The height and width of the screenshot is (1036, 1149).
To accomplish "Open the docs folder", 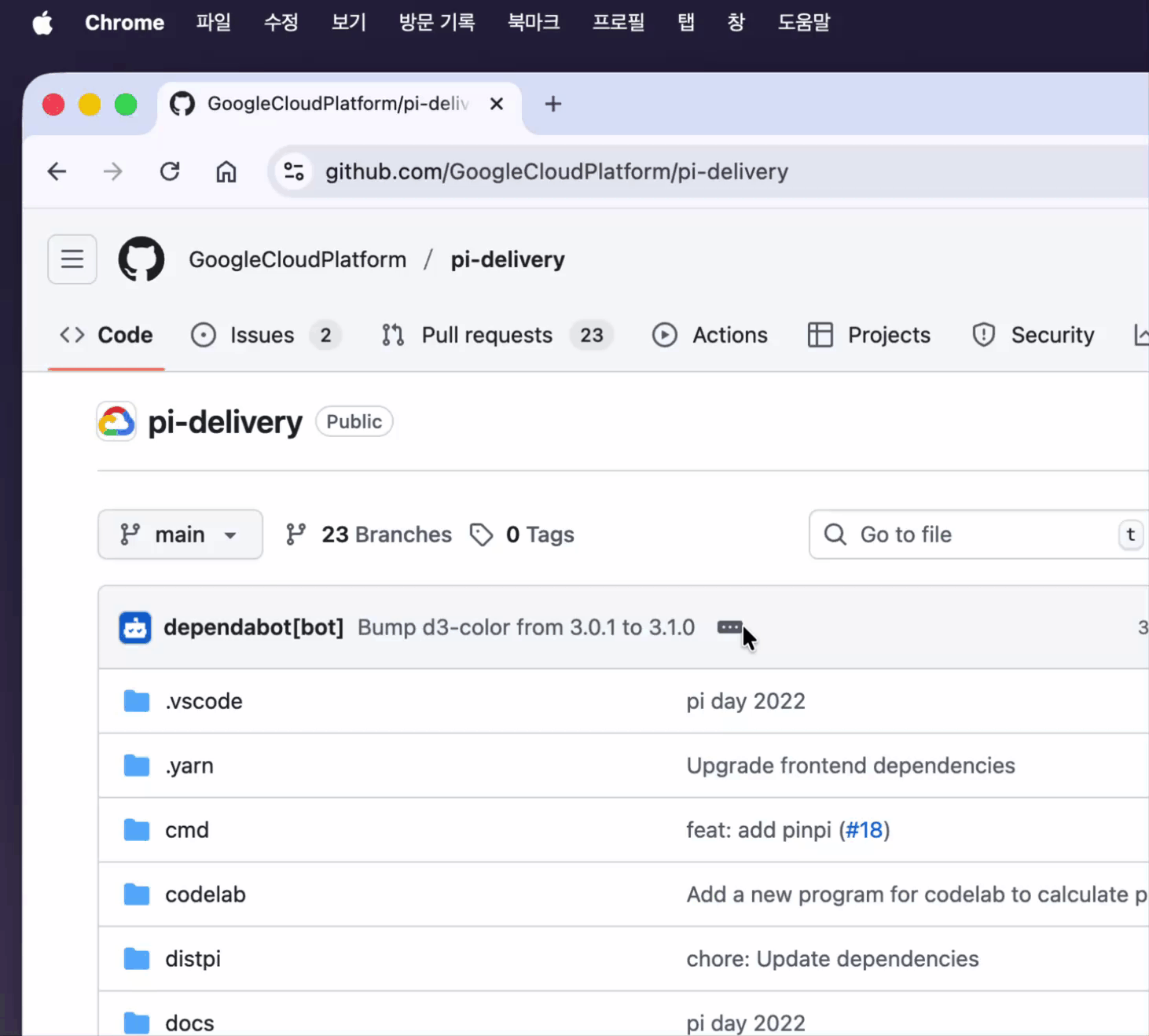I will (x=189, y=1023).
